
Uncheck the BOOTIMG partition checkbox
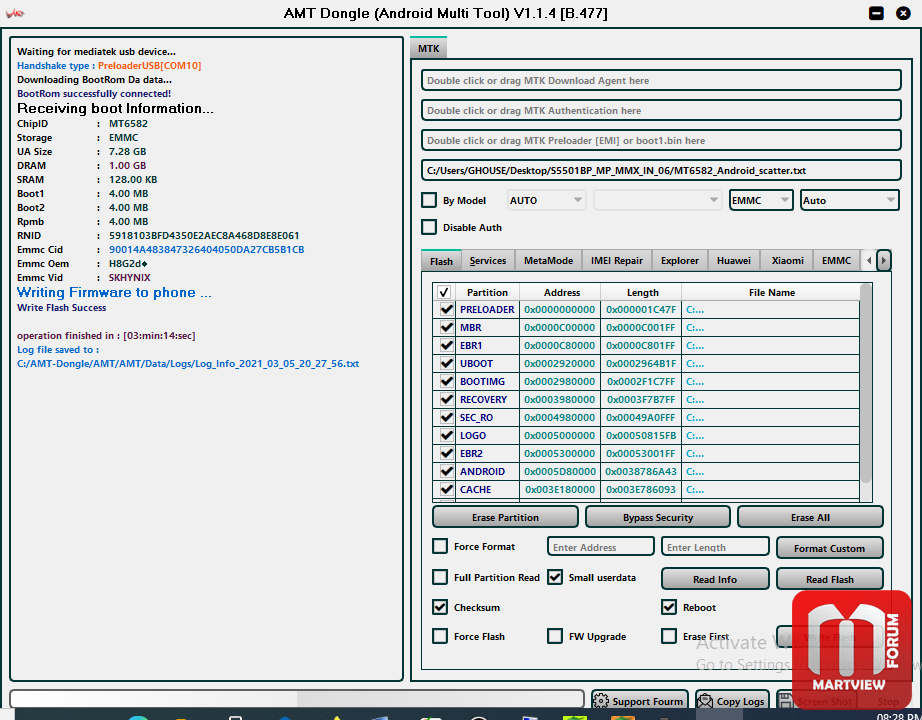[x=446, y=381]
